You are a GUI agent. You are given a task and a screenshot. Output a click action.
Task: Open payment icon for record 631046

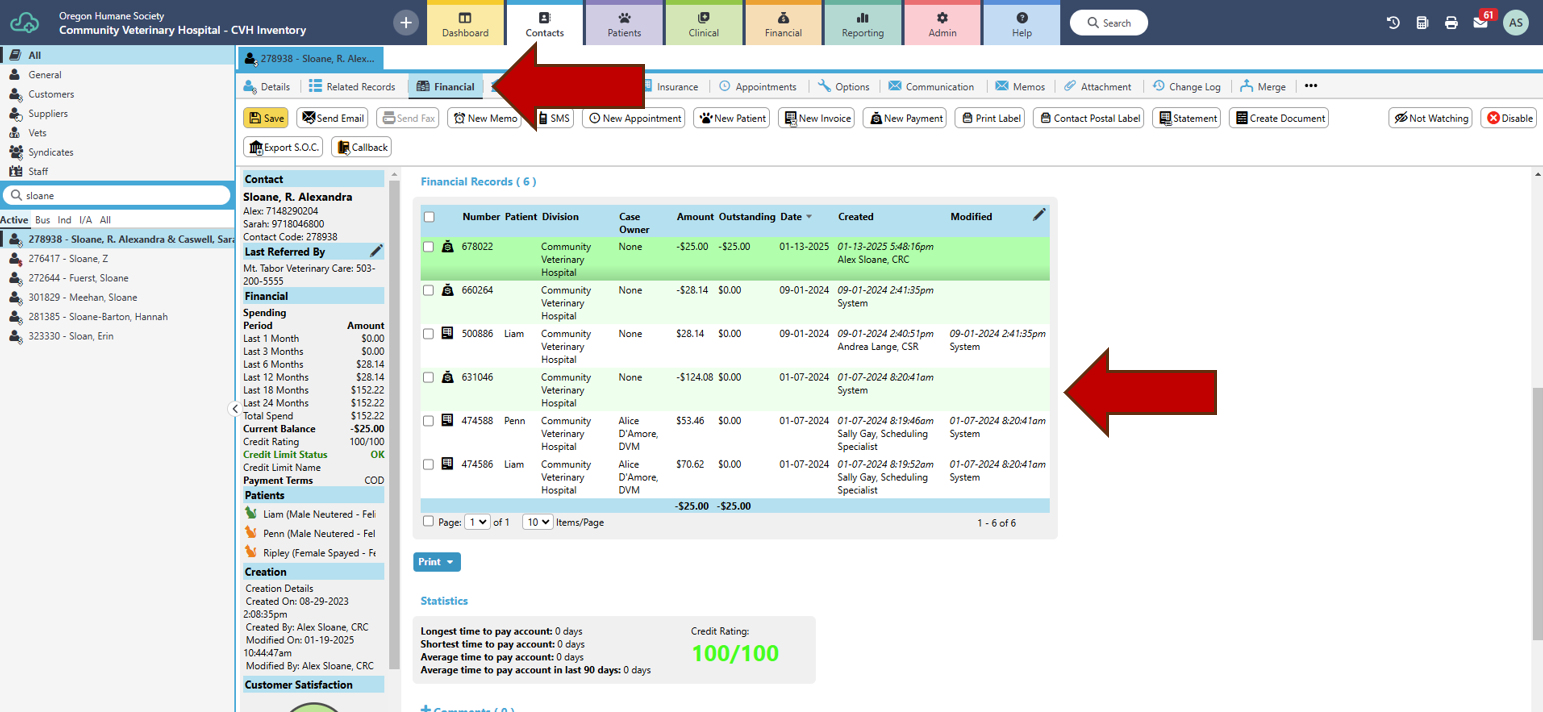447,377
